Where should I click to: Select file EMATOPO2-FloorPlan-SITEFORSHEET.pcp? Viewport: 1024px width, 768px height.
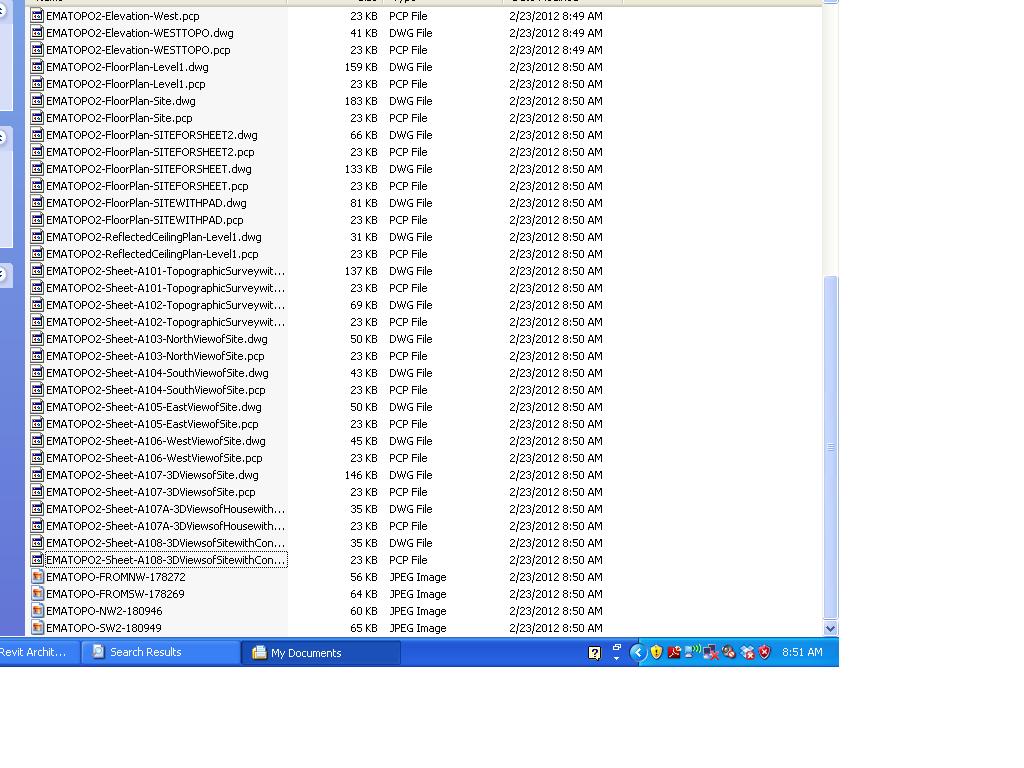coord(147,185)
